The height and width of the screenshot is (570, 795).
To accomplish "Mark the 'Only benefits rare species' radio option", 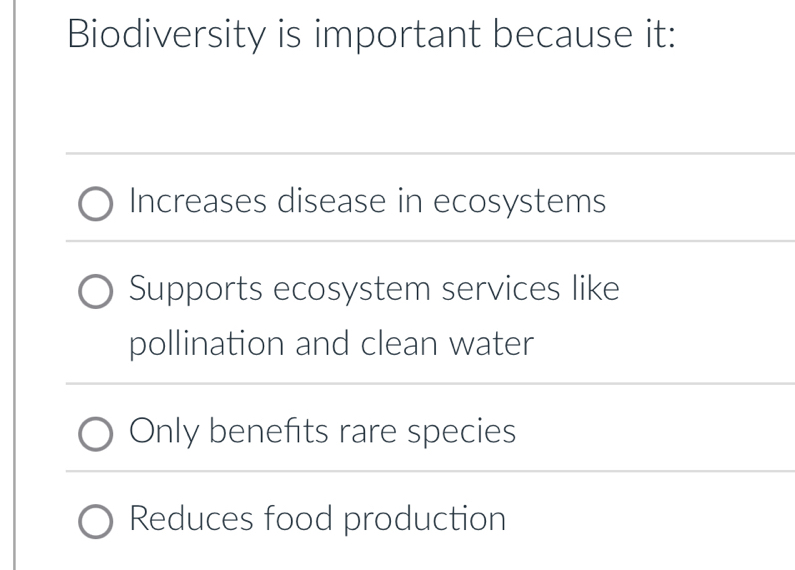I will coord(97,435).
